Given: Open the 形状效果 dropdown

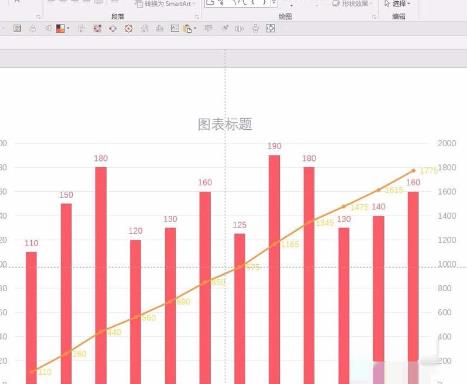Looking at the screenshot, I should [x=352, y=4].
